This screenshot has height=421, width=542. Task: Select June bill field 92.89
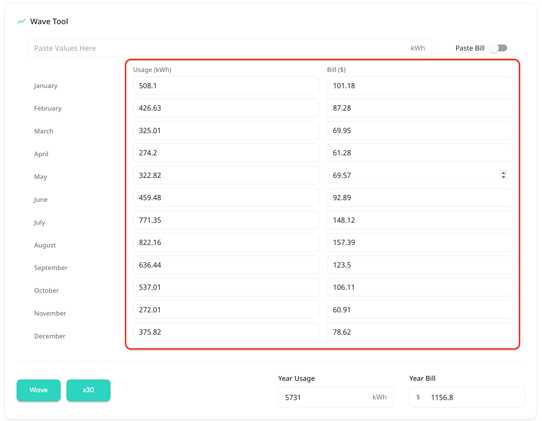click(420, 198)
